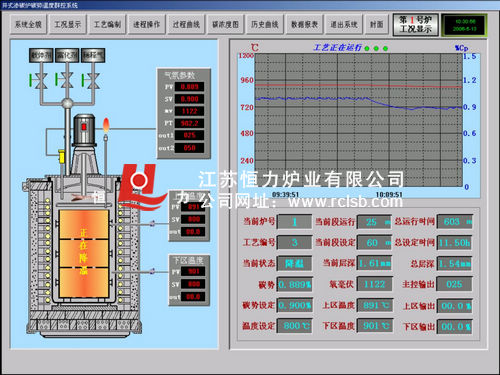
Task: Click the exhaust flame icon
Action: click(106, 125)
